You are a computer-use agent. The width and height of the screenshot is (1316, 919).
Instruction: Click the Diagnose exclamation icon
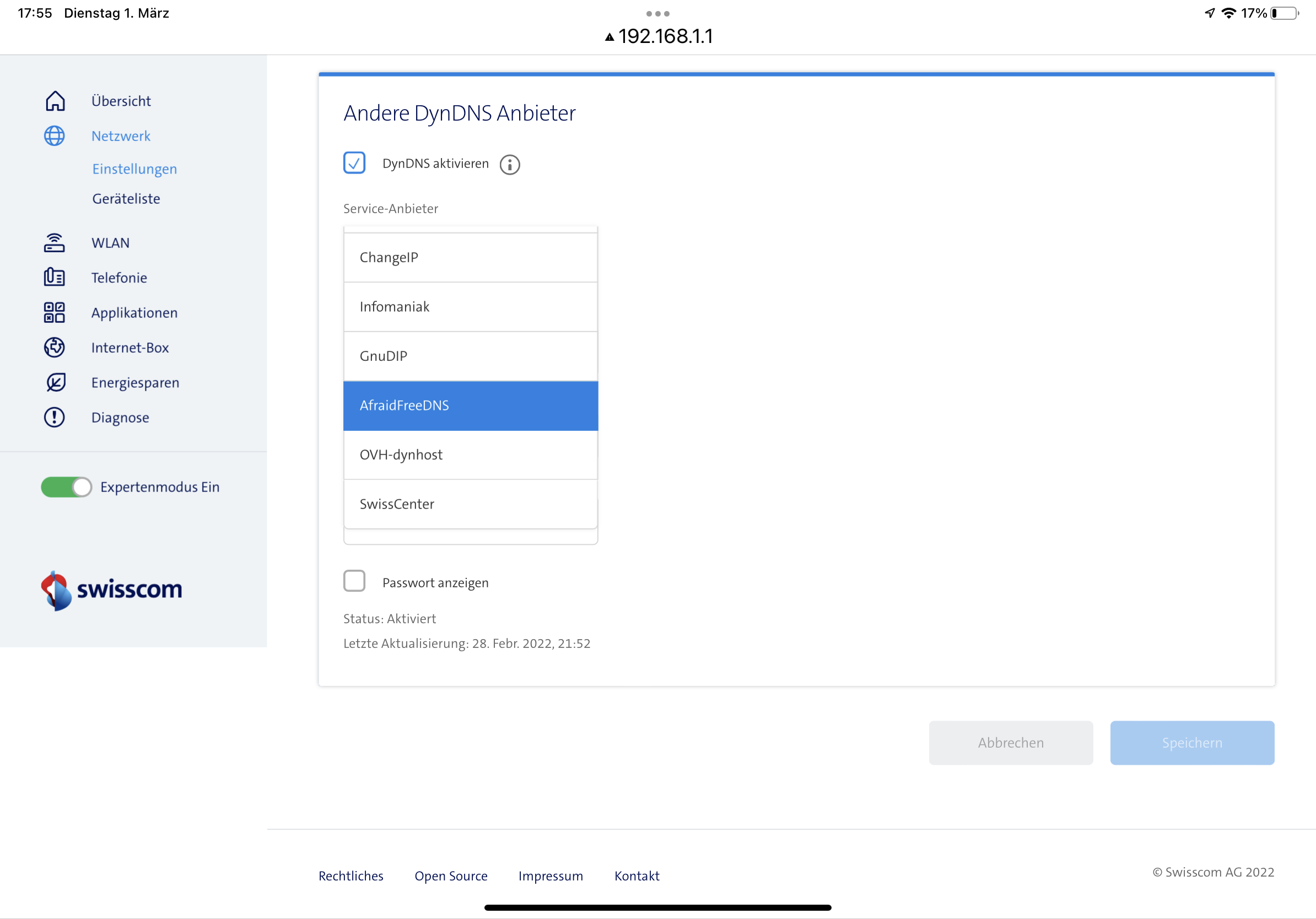(x=55, y=417)
